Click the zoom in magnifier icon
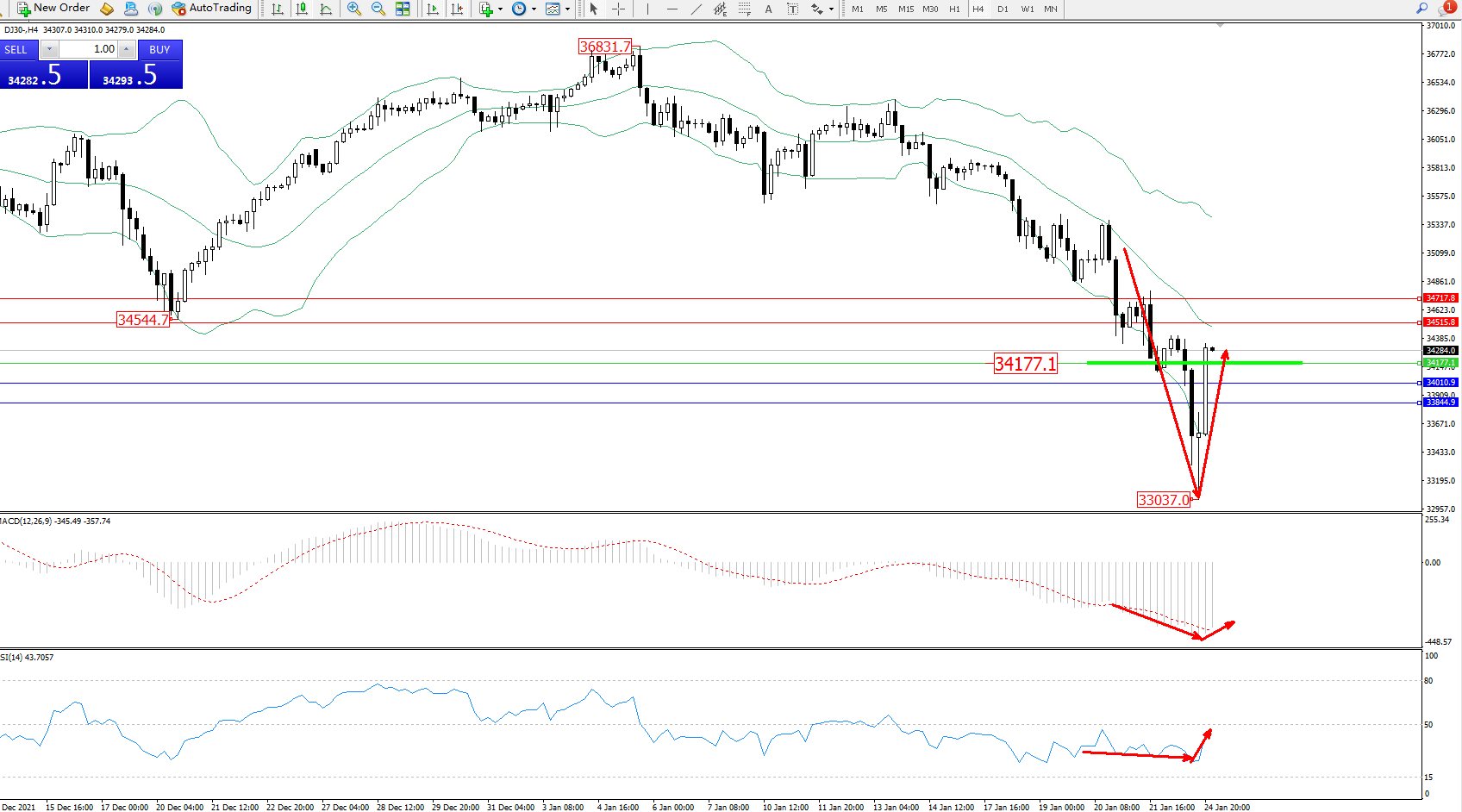The width and height of the screenshot is (1462, 812). pos(353,9)
